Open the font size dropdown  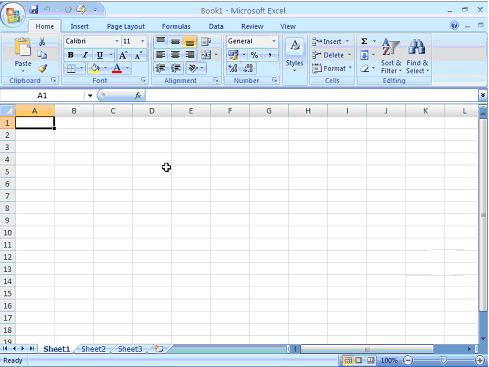142,41
